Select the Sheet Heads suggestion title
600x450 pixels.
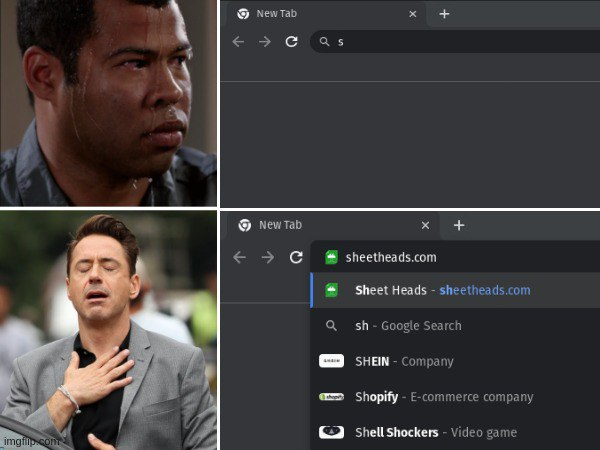(x=391, y=290)
